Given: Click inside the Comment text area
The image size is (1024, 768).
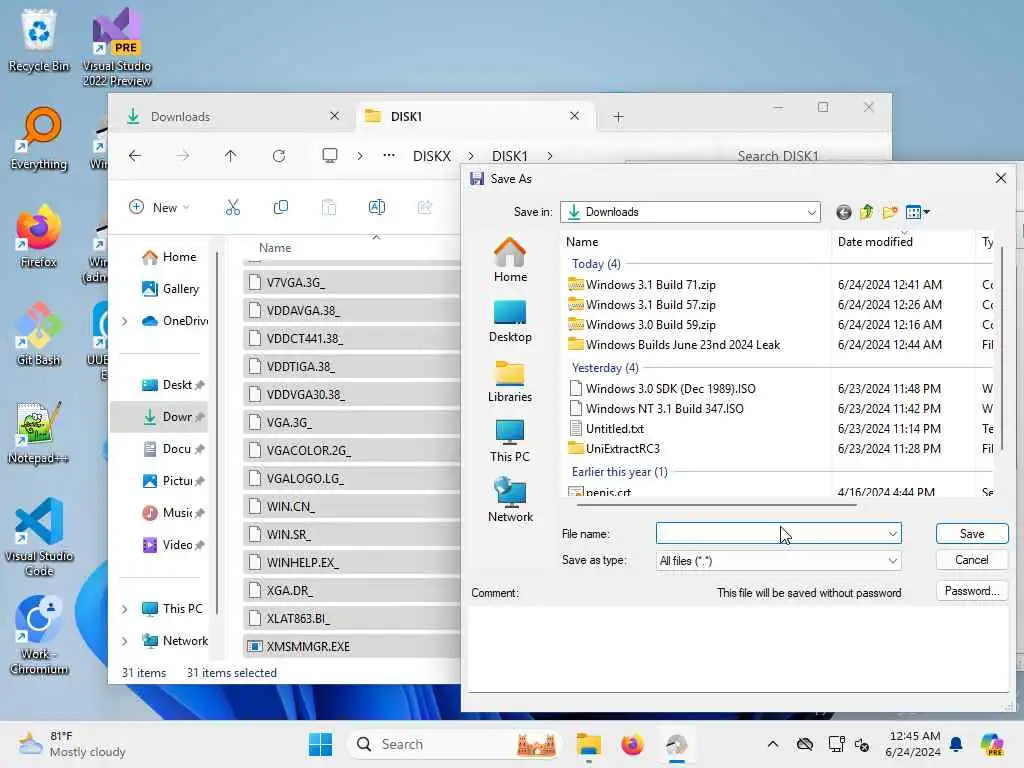Looking at the screenshot, I should [738, 648].
